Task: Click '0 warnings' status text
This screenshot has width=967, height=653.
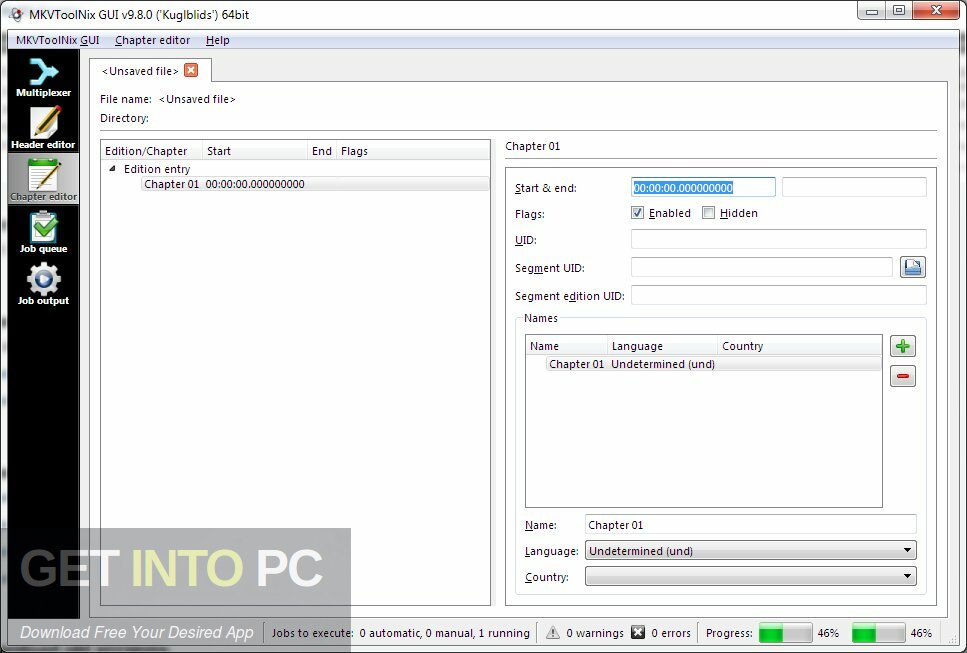Action: click(595, 633)
